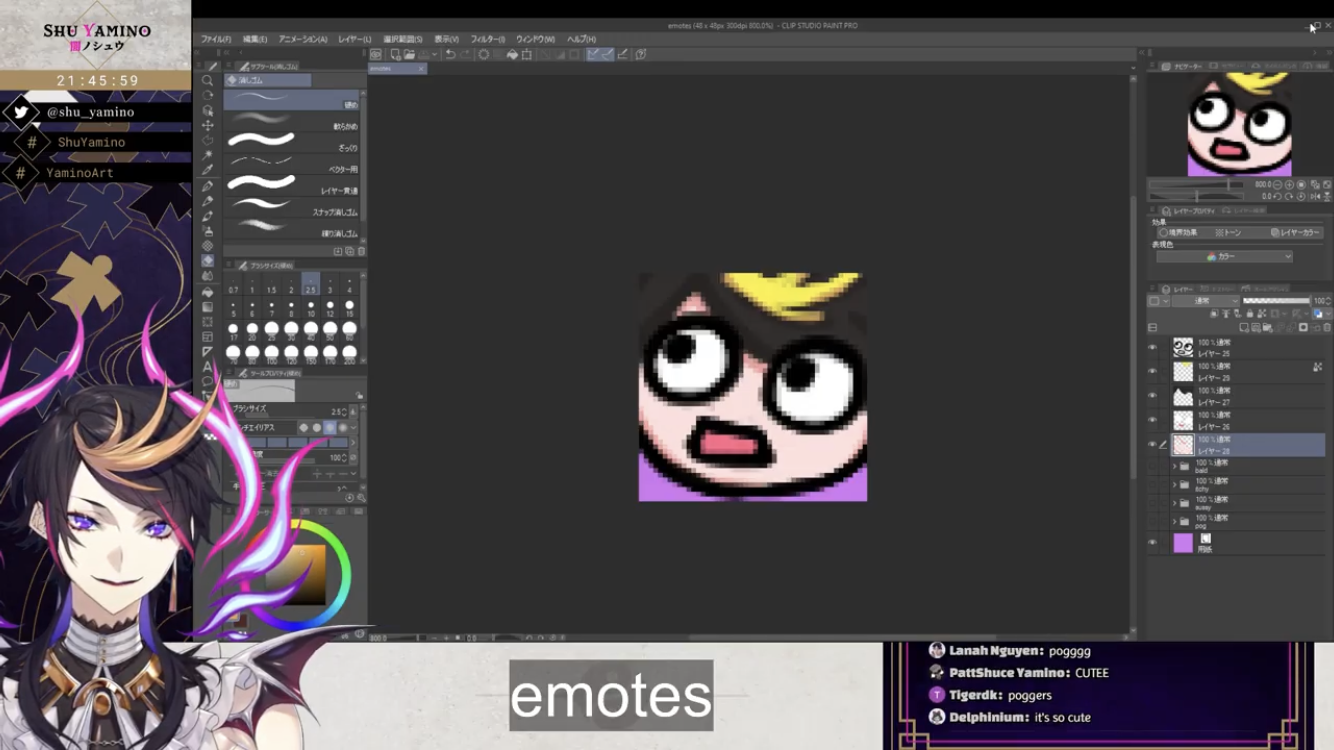Expand the pog layer folder
The width and height of the screenshot is (1334, 750).
coord(1175,521)
